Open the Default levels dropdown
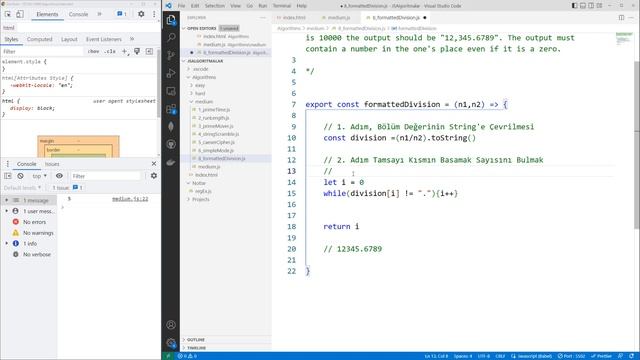Image resolution: width=640 pixels, height=360 pixels. click(x=22, y=188)
